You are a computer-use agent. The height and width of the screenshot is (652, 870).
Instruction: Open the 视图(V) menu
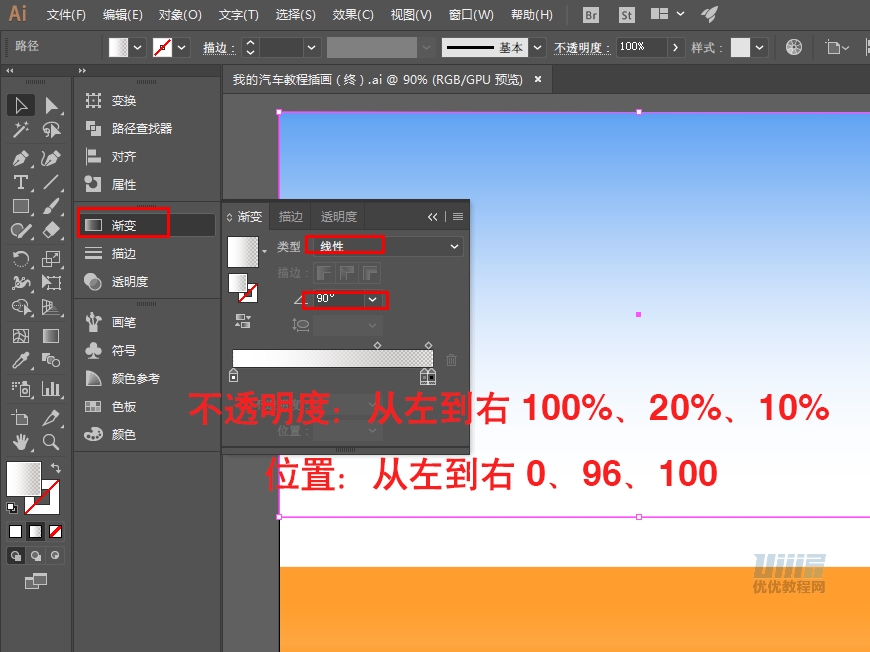411,15
